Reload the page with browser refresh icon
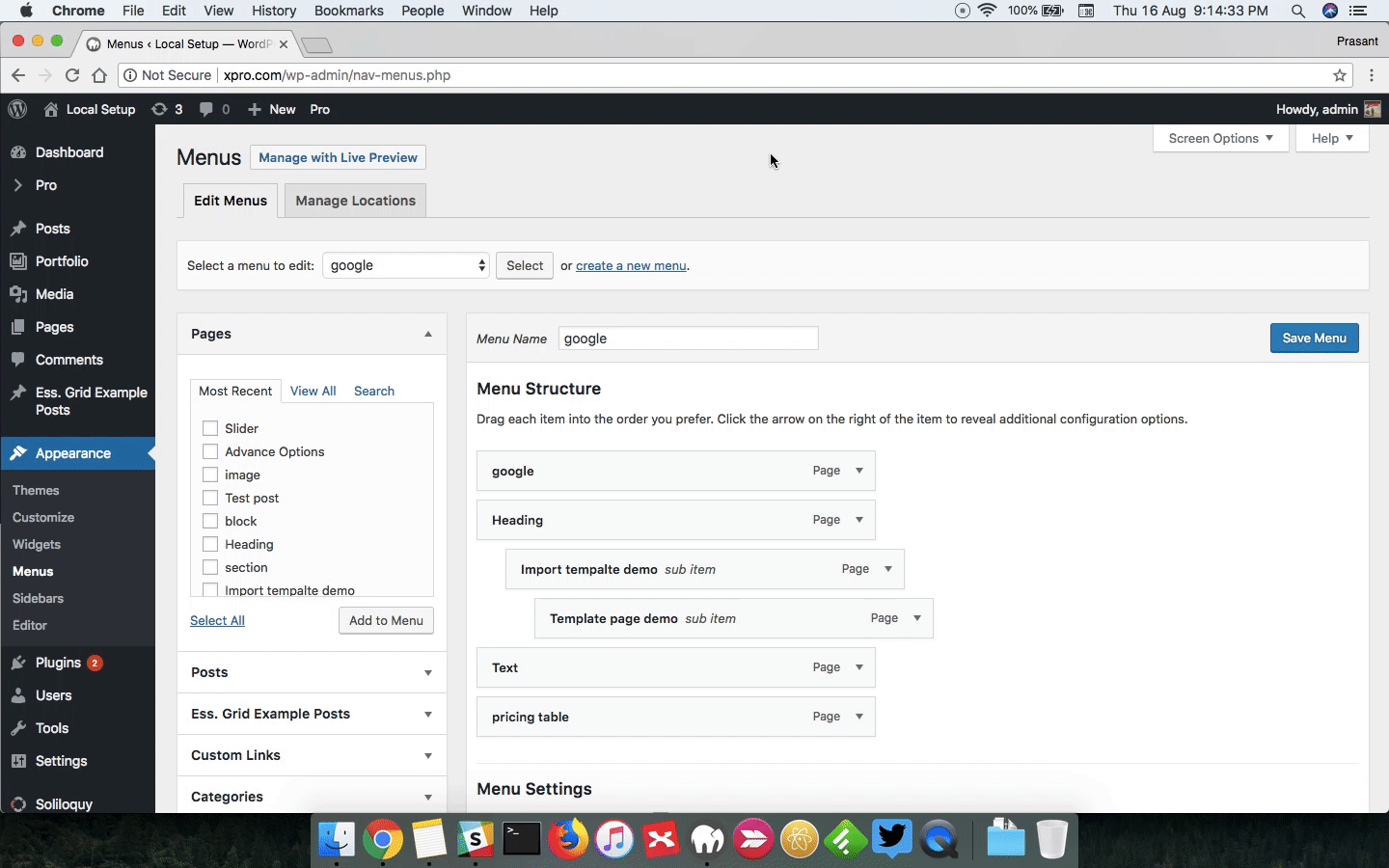Viewport: 1389px width, 868px height. tap(72, 75)
